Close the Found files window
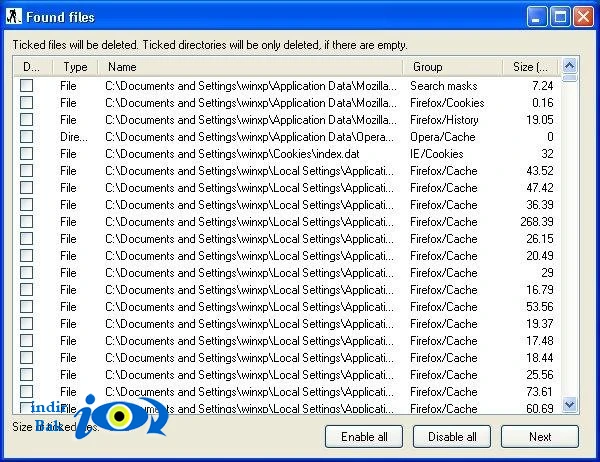Viewport: 600px width, 462px height. click(x=584, y=17)
